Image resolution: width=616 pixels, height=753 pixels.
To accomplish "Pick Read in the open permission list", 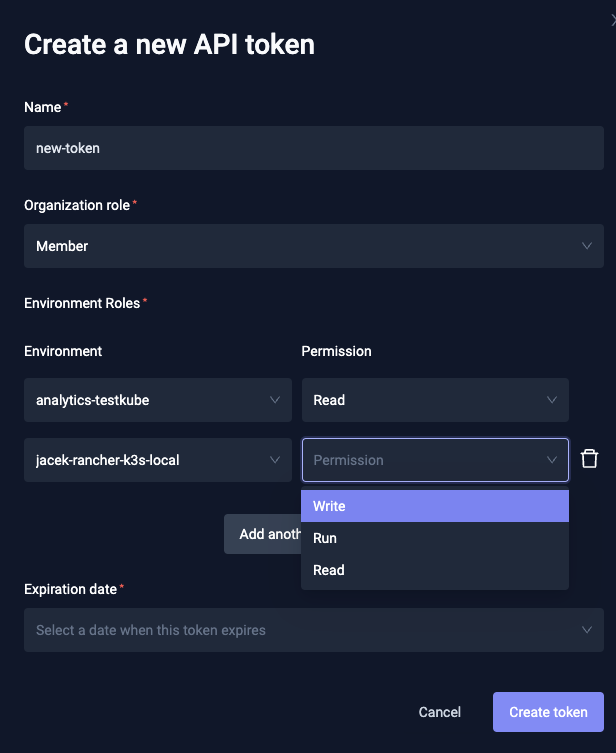I will click(435, 570).
